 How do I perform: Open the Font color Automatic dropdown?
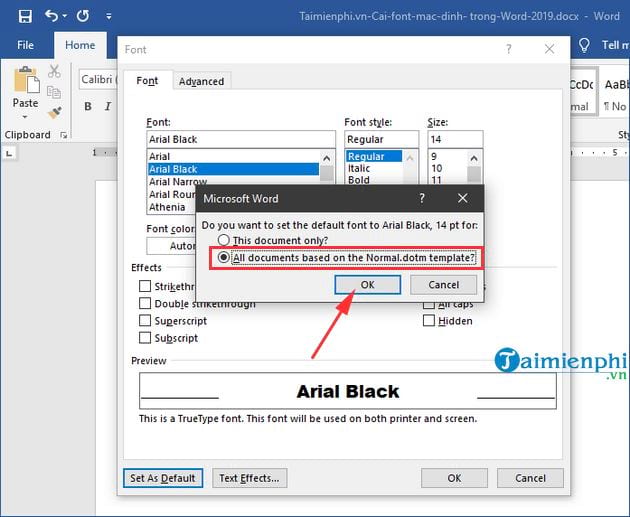[171, 246]
